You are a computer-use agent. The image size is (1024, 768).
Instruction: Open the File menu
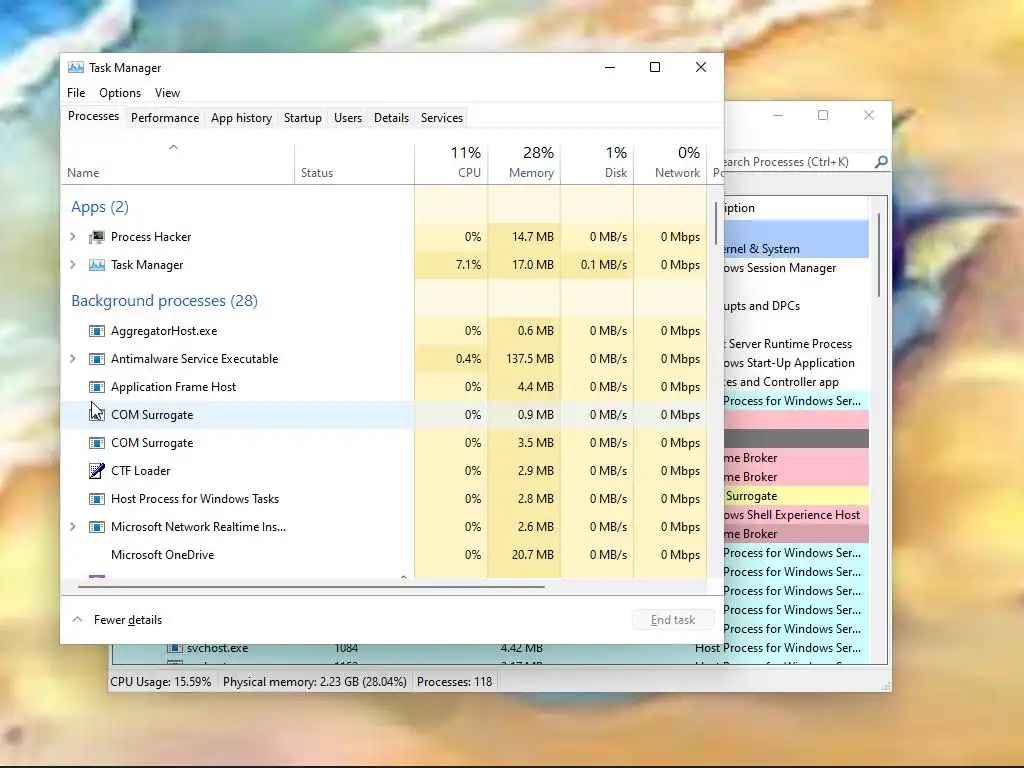click(76, 93)
